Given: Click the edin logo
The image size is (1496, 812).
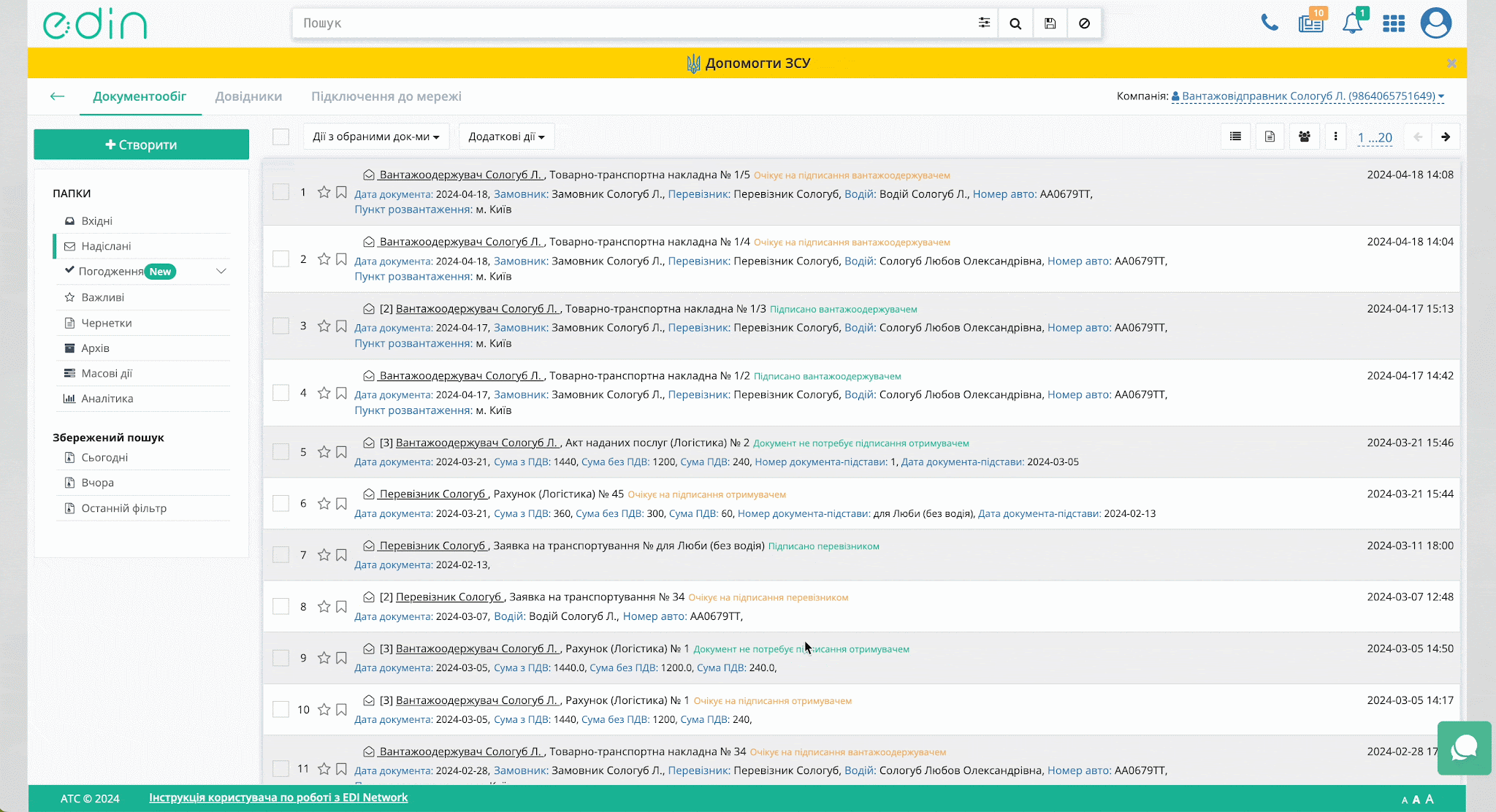Looking at the screenshot, I should point(95,23).
